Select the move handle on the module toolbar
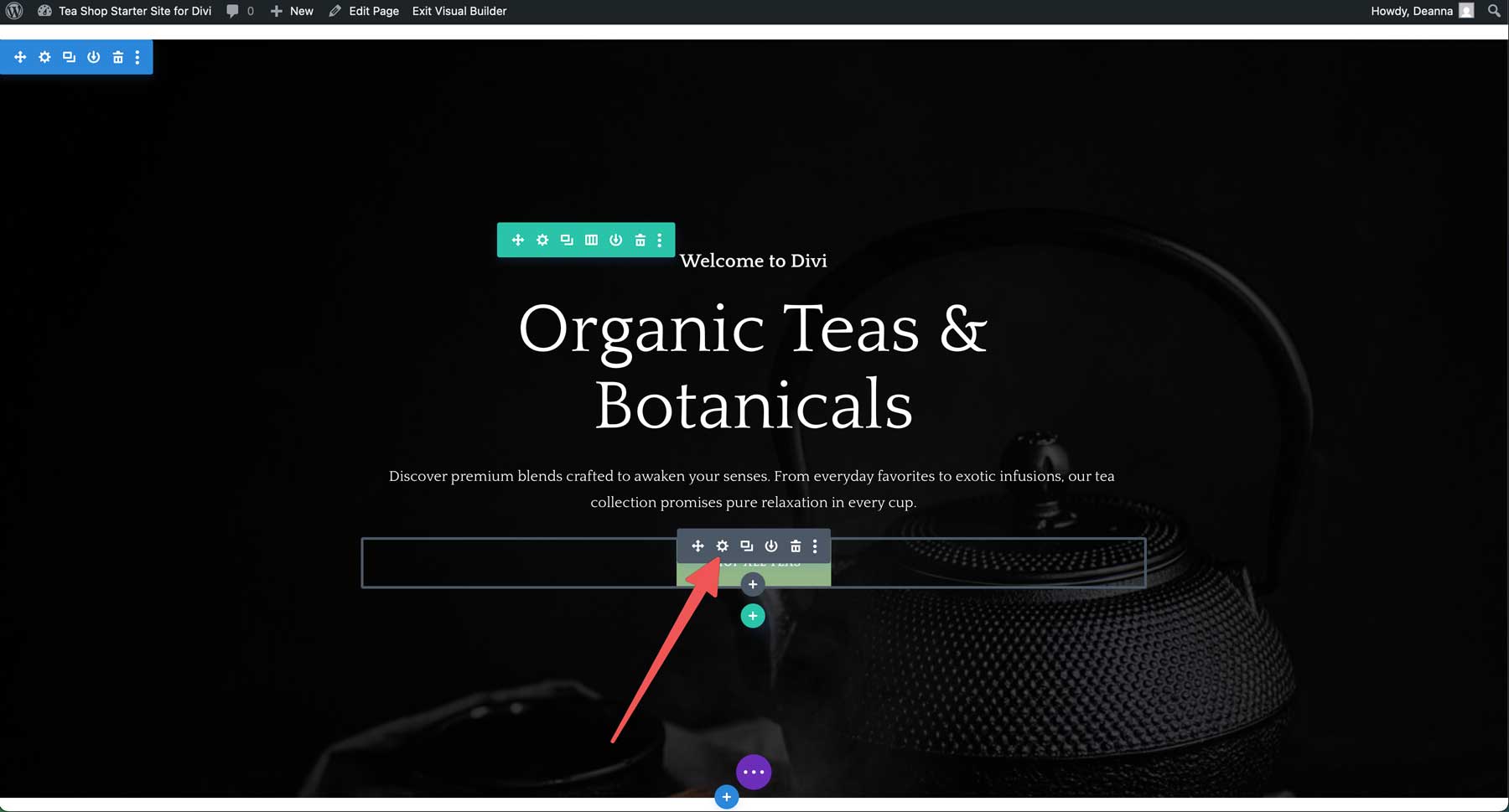Viewport: 1509px width, 812px height. click(697, 546)
